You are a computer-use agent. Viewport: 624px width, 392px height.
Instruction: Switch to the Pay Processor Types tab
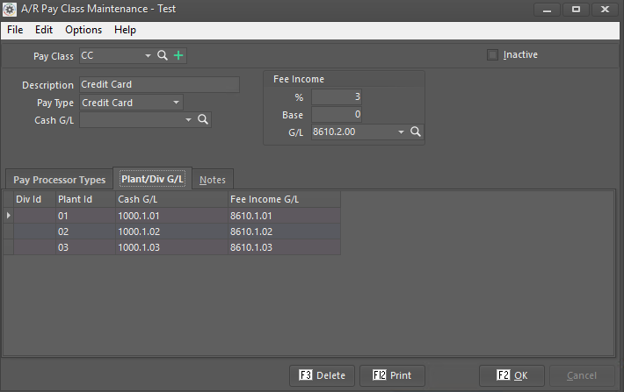pyautogui.click(x=59, y=179)
